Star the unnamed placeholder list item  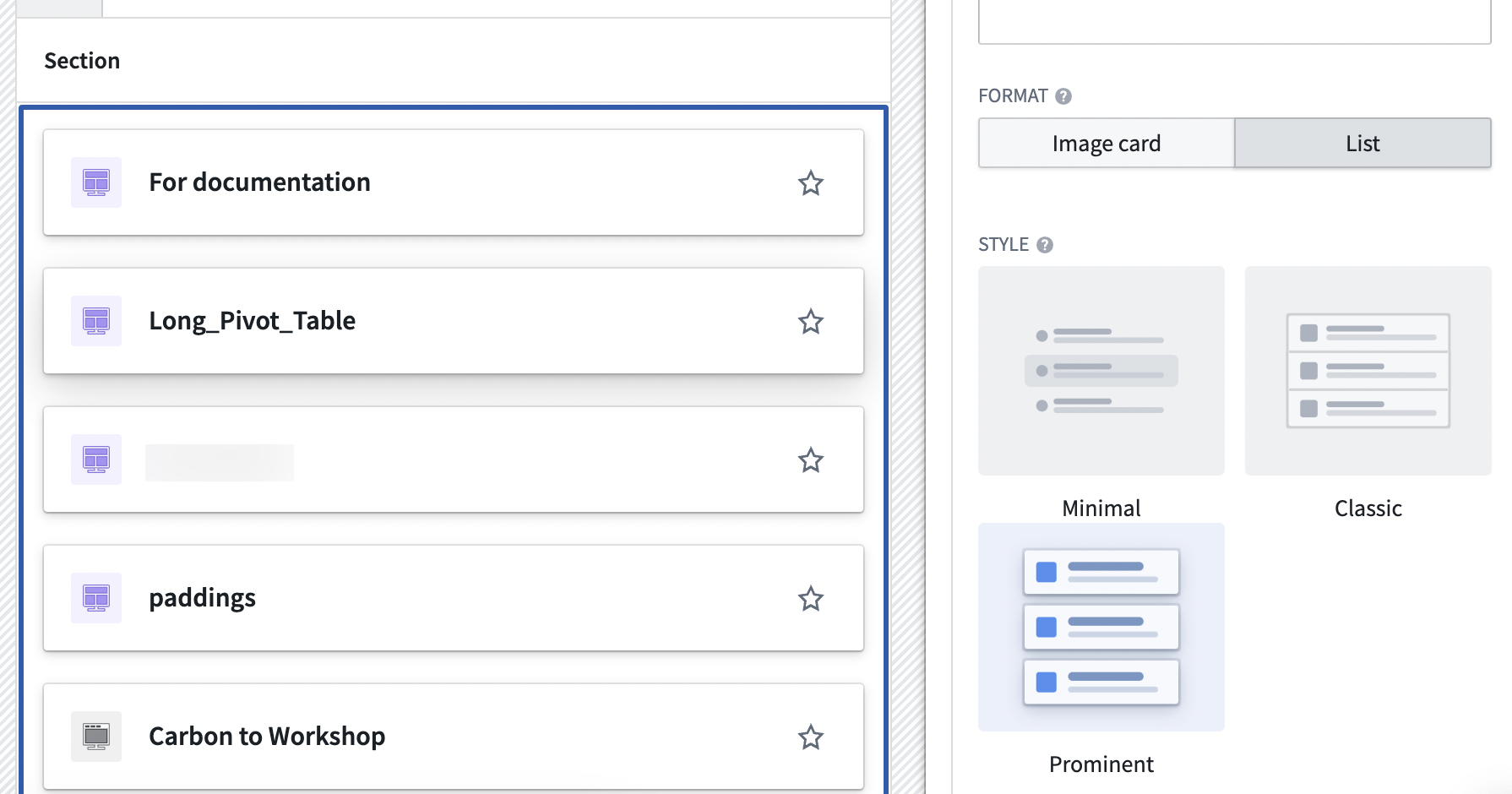tap(811, 460)
